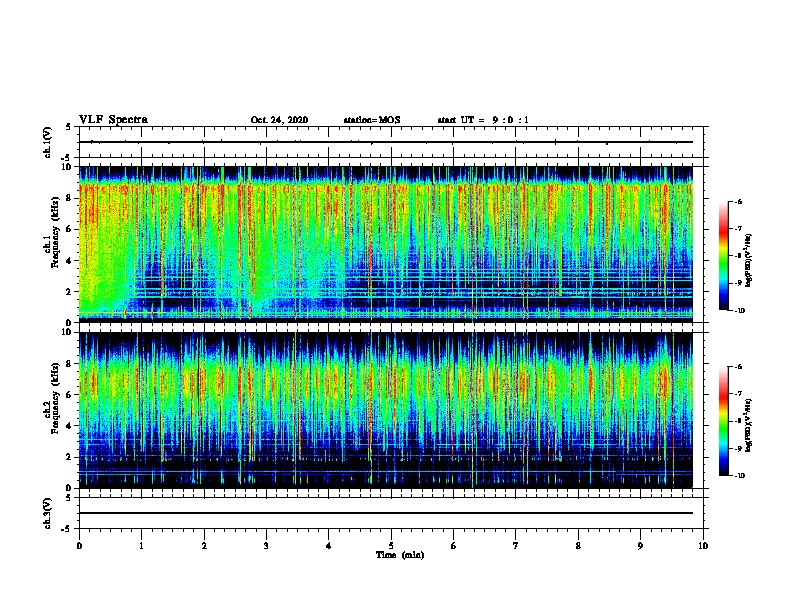Click the "Time (min)" x-axis label

pos(400,555)
